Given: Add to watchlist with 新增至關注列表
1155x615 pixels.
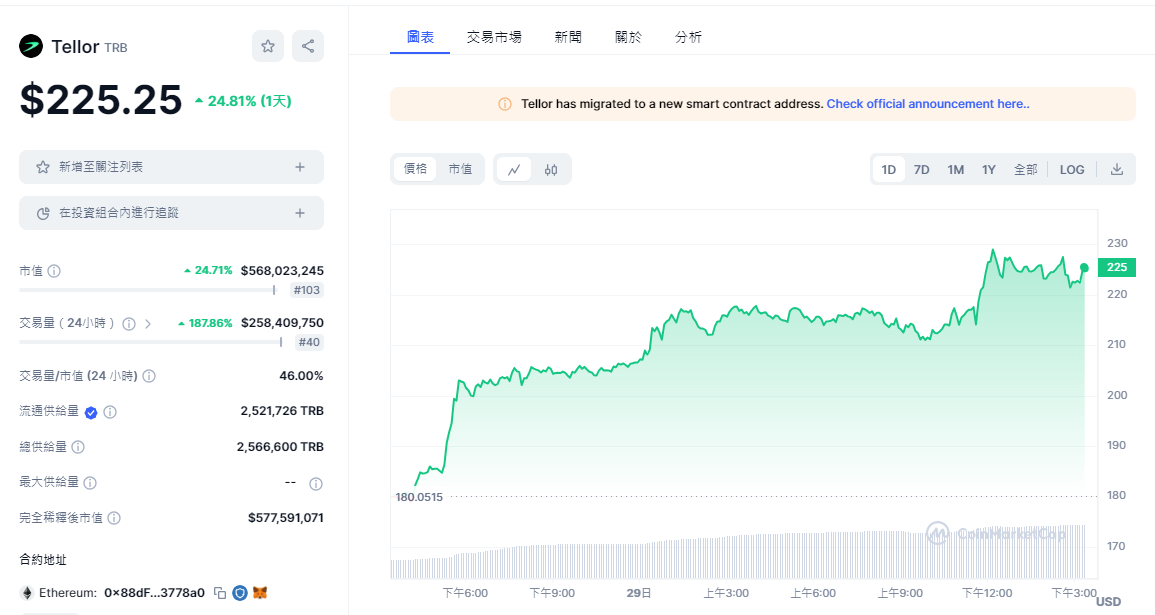Looking at the screenshot, I should pyautogui.click(x=172, y=167).
